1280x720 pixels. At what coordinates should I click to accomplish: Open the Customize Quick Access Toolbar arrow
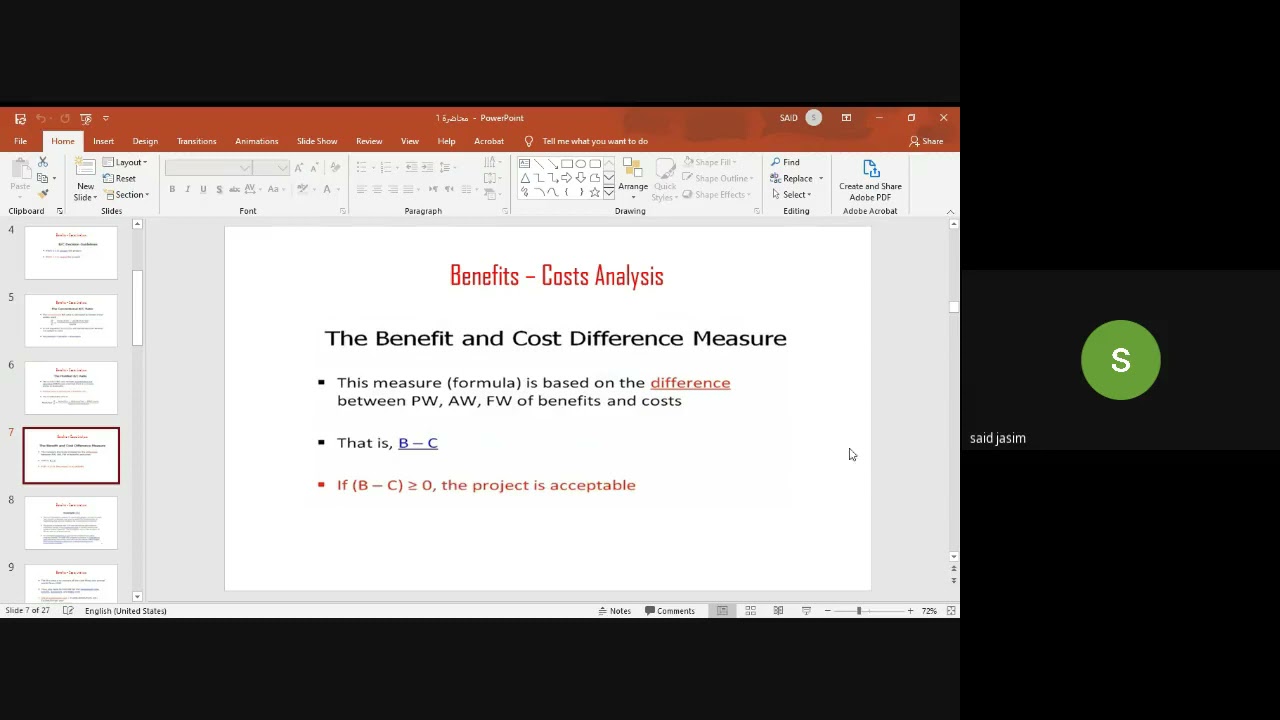[106, 118]
